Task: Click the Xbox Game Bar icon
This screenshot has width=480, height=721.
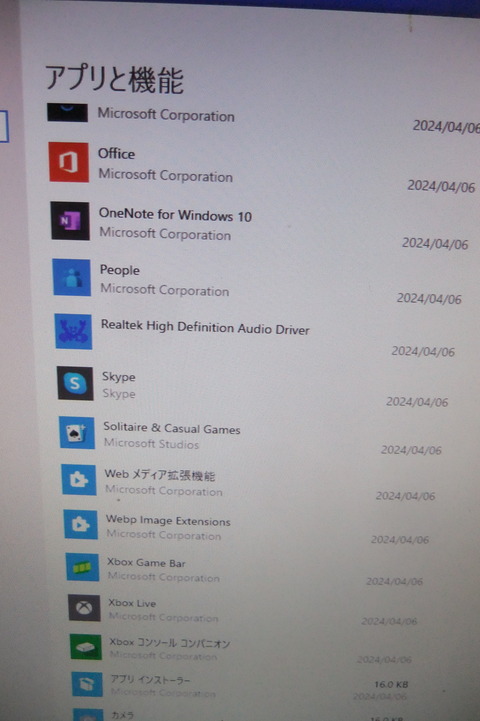Action: (x=82, y=567)
